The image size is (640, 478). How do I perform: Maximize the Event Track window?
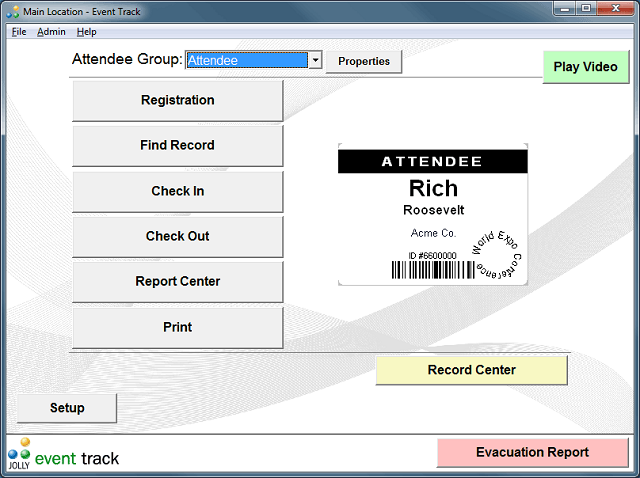pyautogui.click(x=586, y=8)
